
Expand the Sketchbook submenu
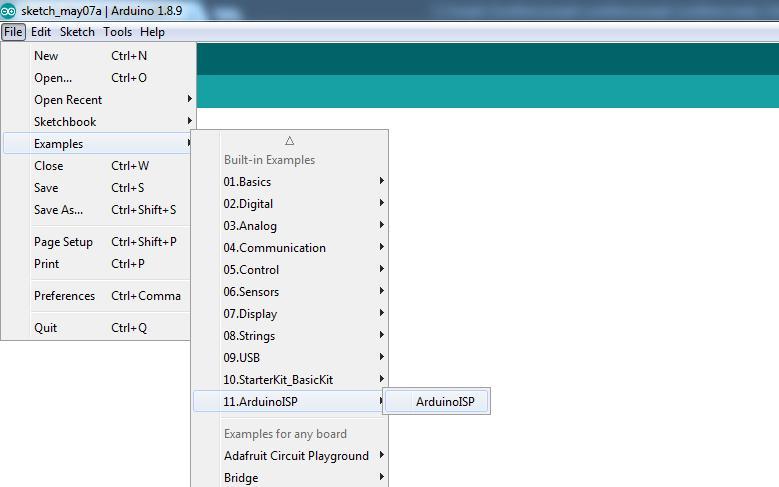click(x=97, y=122)
